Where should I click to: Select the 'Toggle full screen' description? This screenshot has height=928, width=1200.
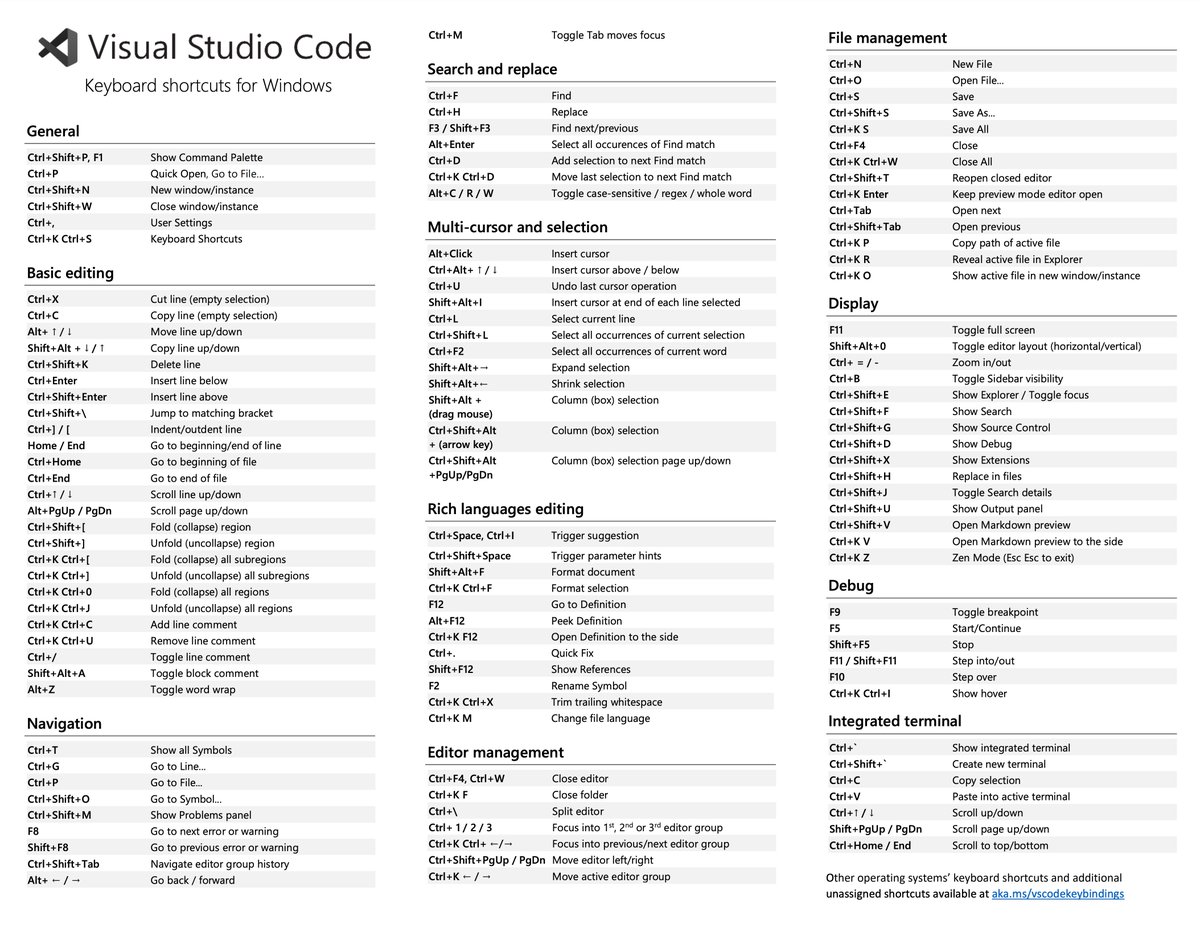(994, 330)
